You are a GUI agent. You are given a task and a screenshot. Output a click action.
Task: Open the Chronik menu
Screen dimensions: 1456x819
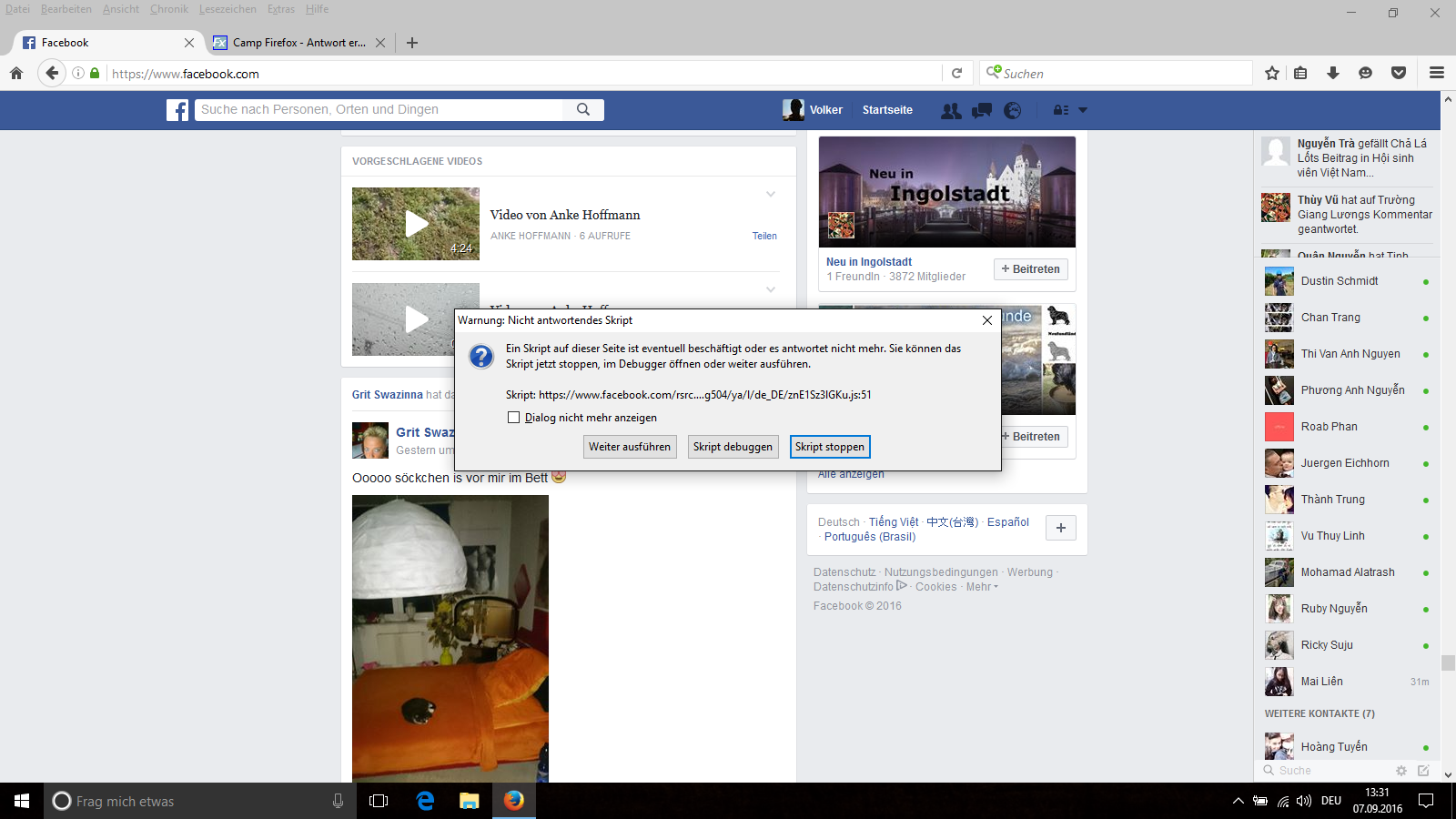point(168,9)
